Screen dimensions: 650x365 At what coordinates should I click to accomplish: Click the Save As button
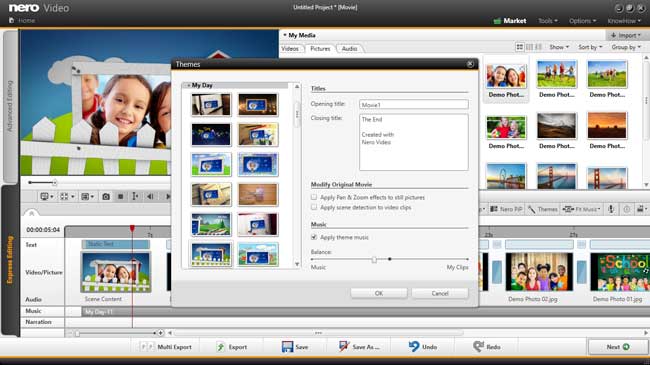359,347
